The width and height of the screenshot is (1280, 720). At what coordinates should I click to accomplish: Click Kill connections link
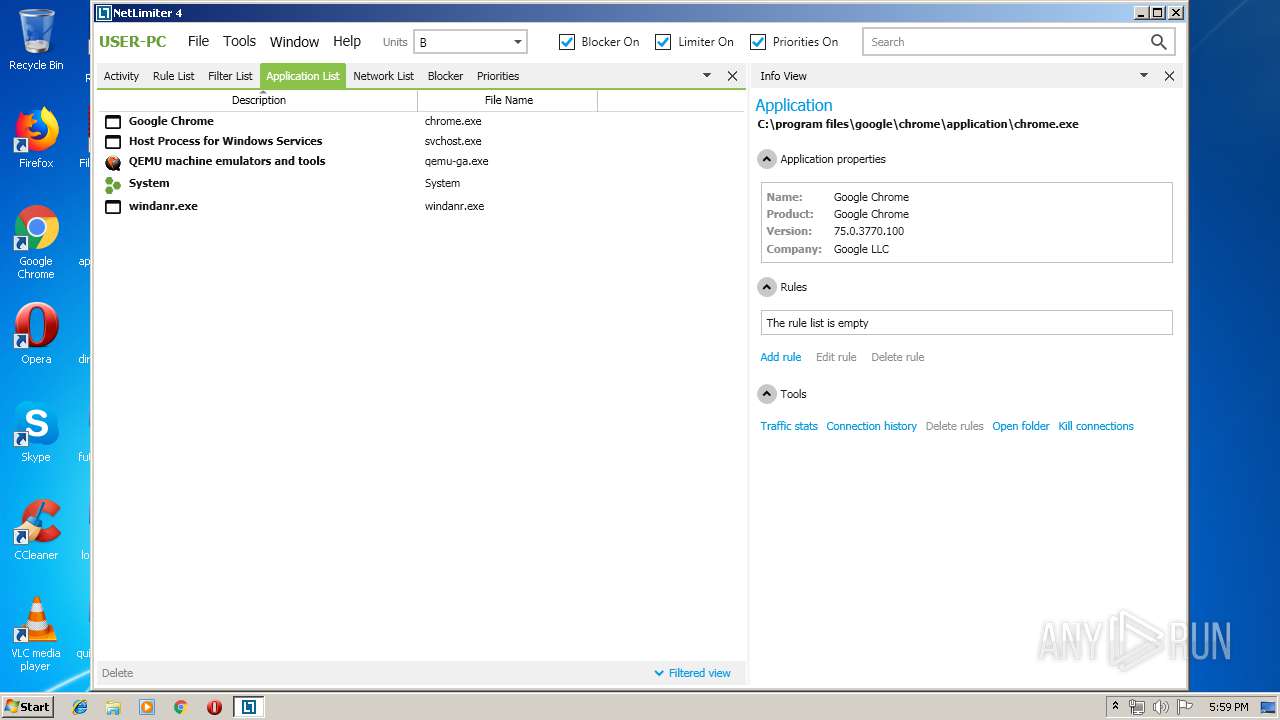(1095, 426)
